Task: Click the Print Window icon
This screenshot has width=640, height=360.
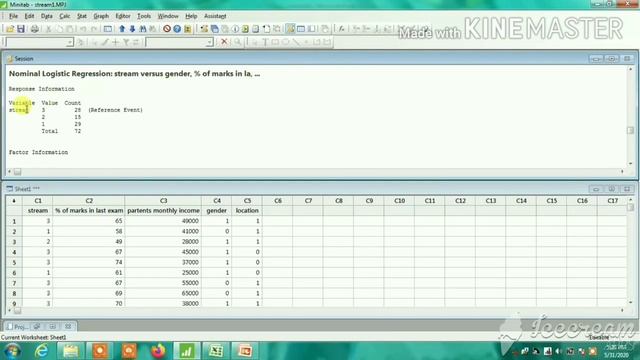Action: click(35, 29)
